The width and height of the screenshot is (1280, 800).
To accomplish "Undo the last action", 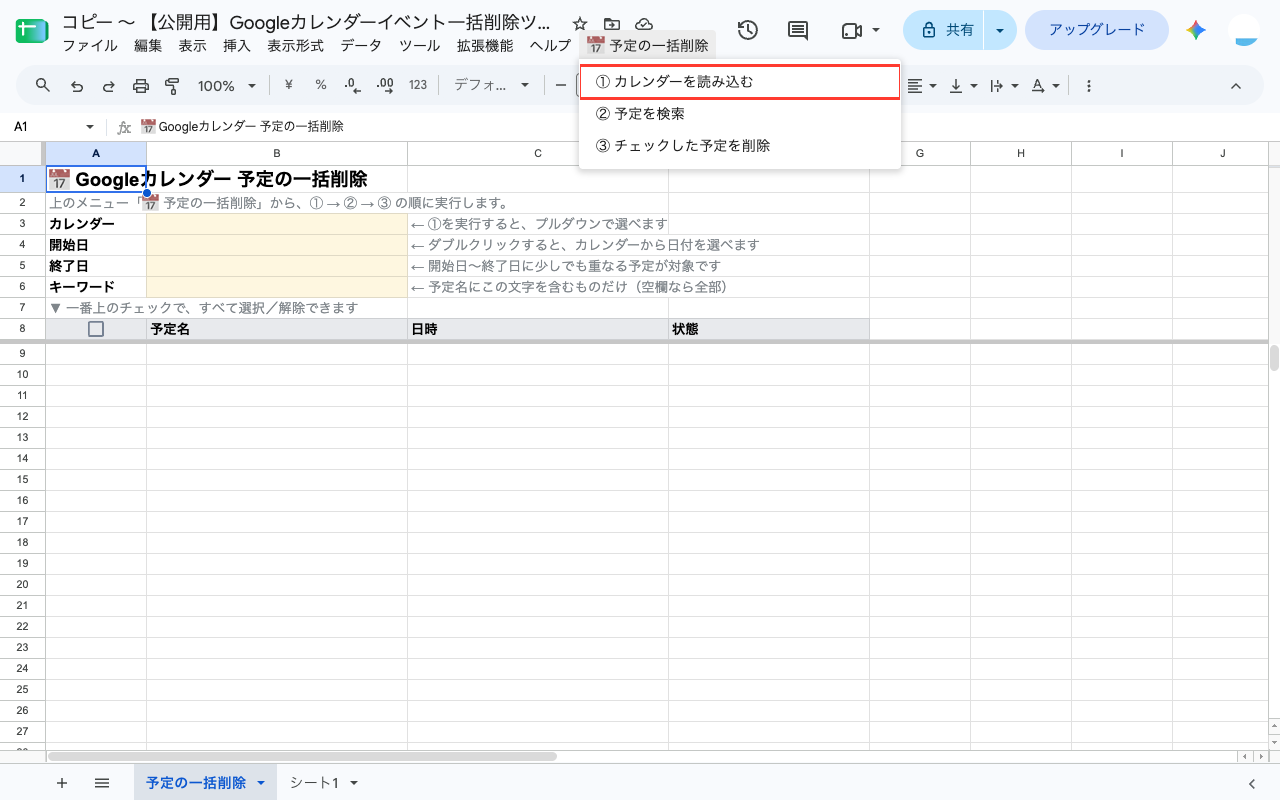I will 77,85.
